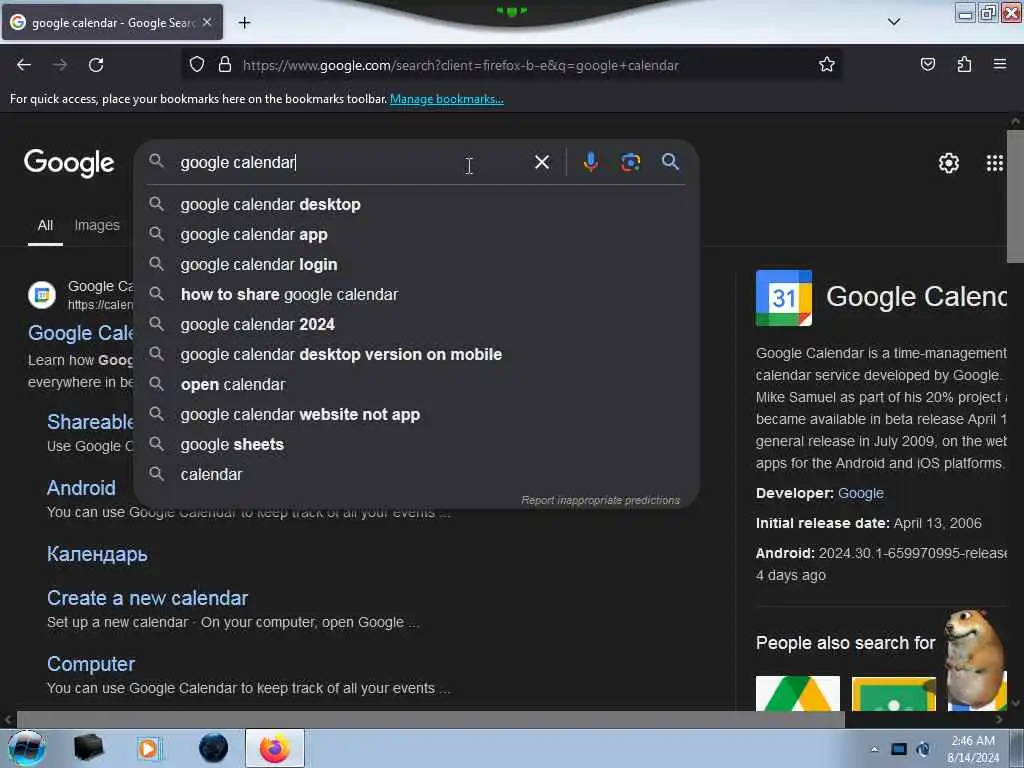Click the vertical page scrollbar thumb
This screenshot has height=768, width=1024.
click(1015, 196)
